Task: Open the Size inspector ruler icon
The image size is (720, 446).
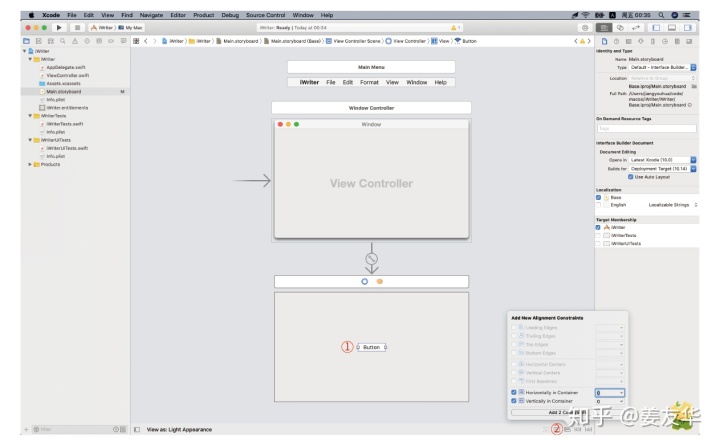Action: (652, 41)
